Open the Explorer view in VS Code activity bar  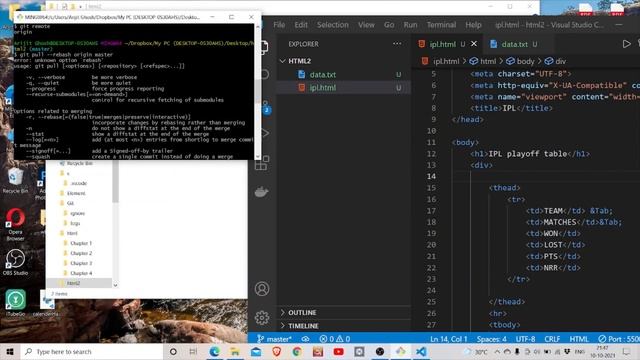click(x=264, y=47)
